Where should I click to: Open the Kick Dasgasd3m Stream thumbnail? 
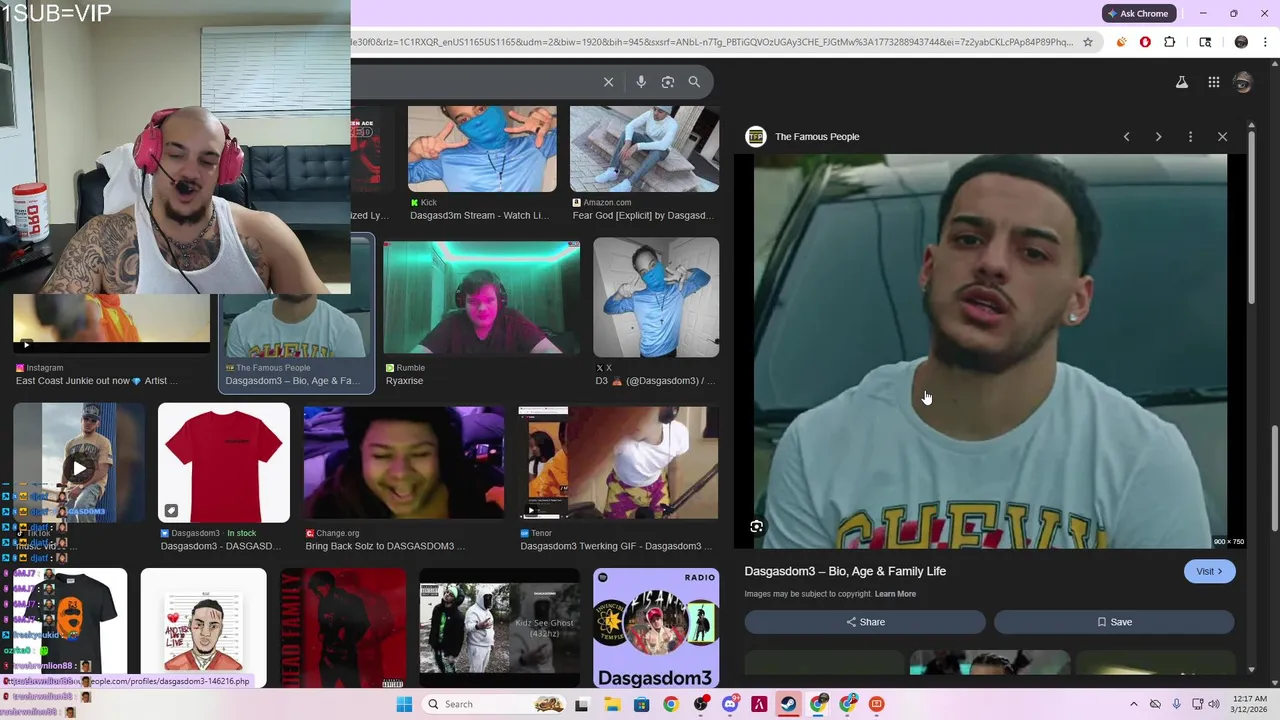click(482, 149)
